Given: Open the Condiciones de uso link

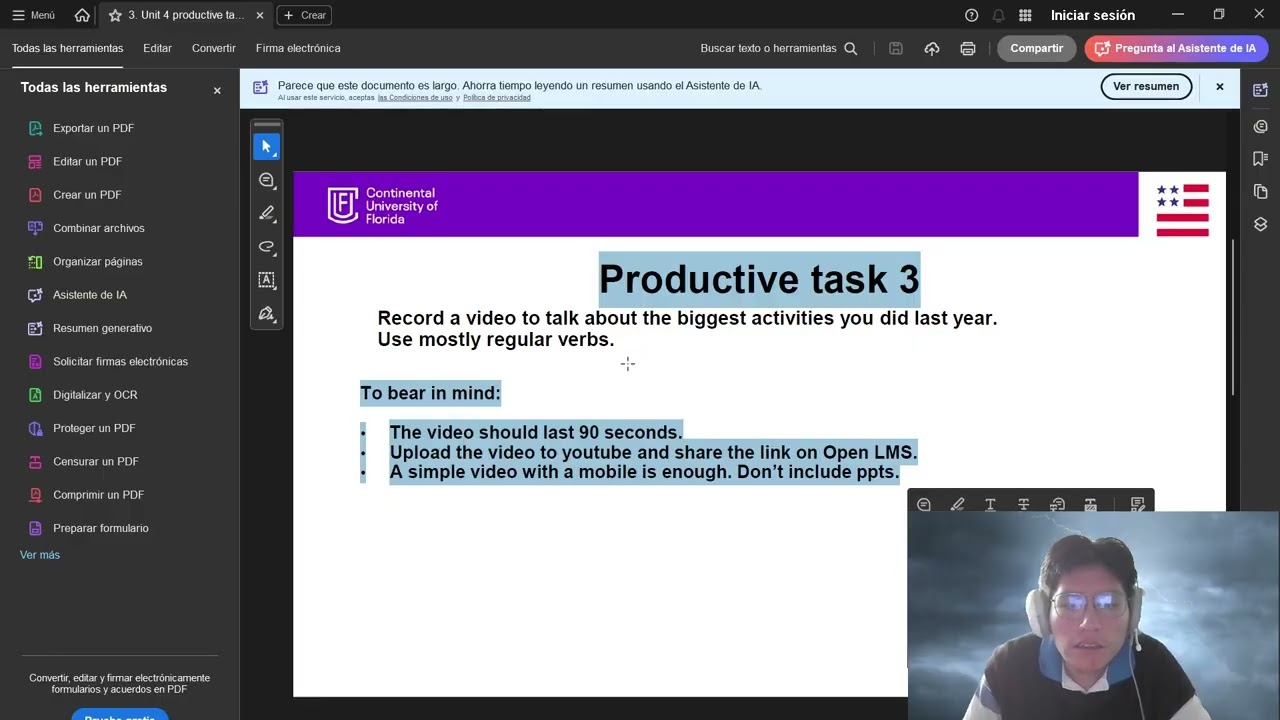Looking at the screenshot, I should [415, 98].
